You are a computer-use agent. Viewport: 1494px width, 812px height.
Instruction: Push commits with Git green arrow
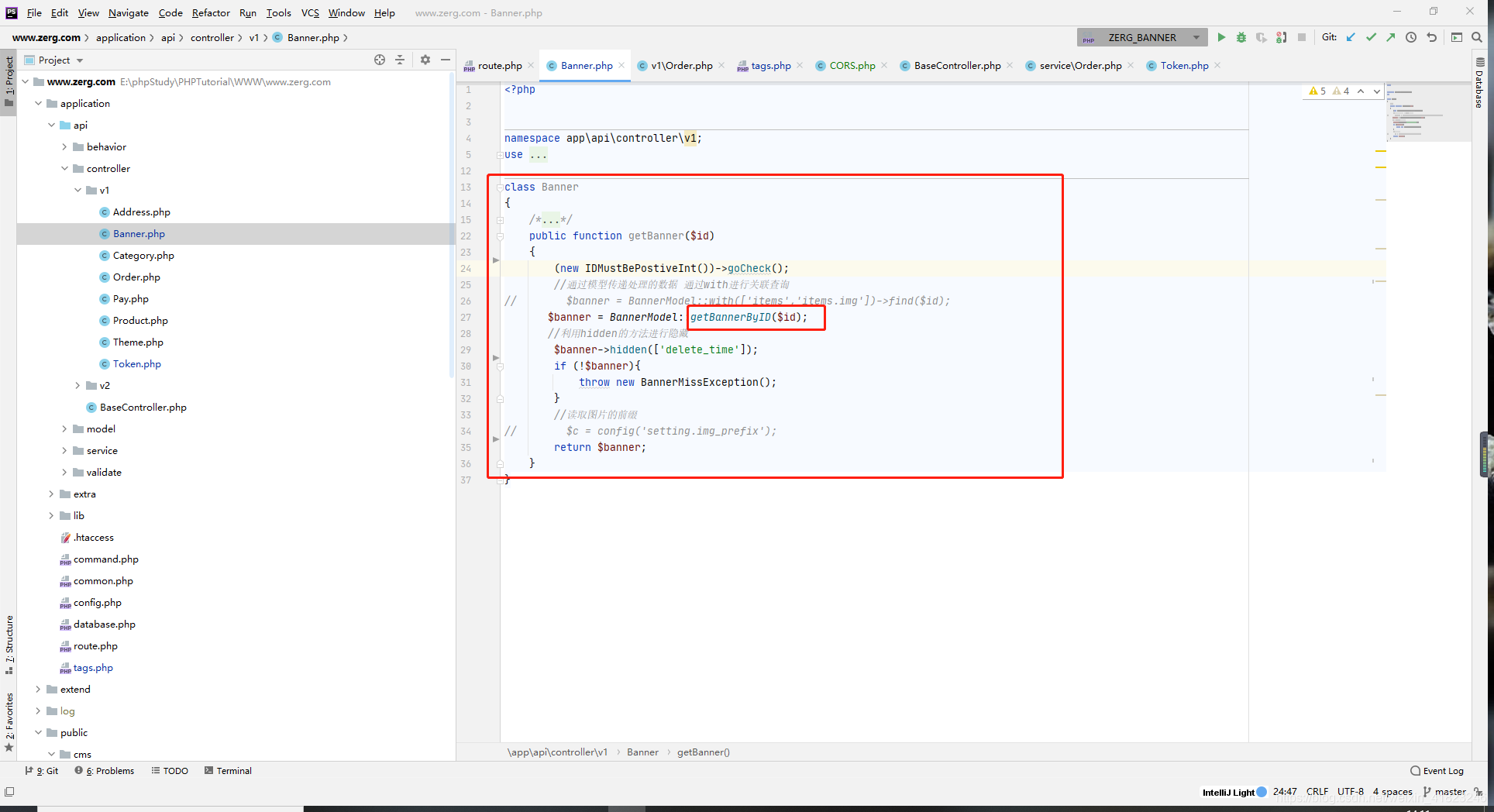(1391, 37)
